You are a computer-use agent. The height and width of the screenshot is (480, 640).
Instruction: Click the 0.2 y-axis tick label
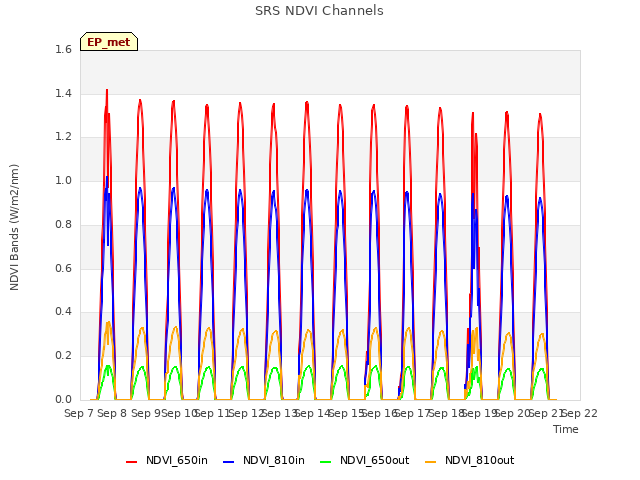click(x=63, y=356)
